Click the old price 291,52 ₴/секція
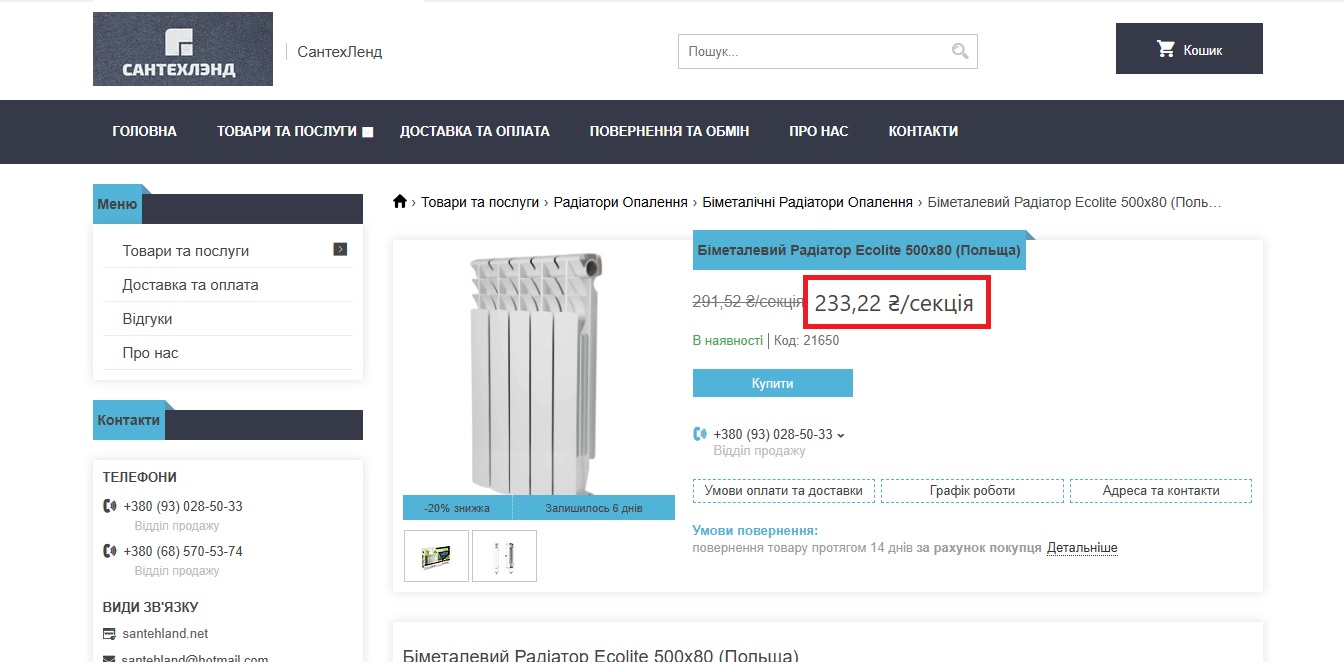Screen dimensions: 1344x662 (x=748, y=301)
